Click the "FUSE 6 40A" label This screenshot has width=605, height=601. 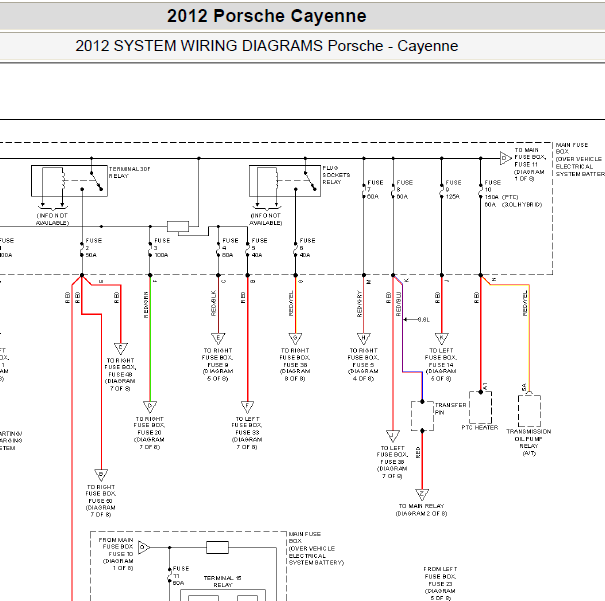coord(308,248)
